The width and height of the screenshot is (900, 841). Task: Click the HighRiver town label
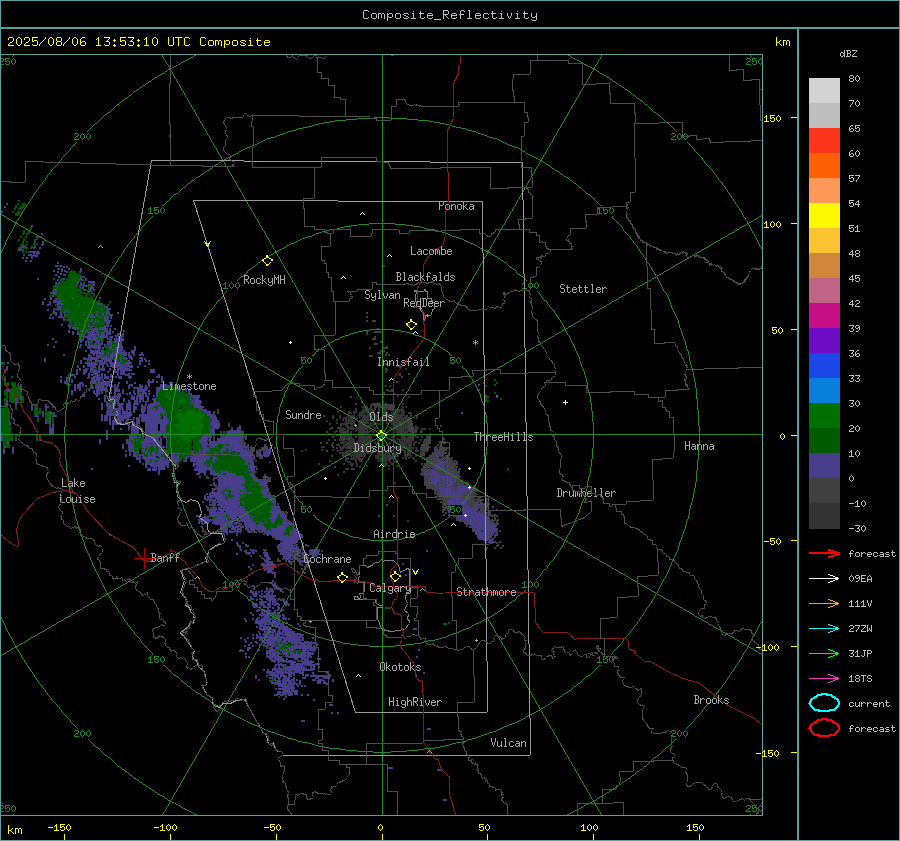click(415, 702)
